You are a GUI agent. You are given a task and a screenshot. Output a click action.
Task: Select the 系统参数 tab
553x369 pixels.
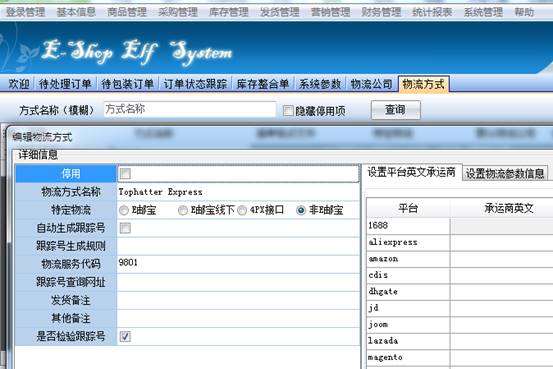click(x=320, y=84)
